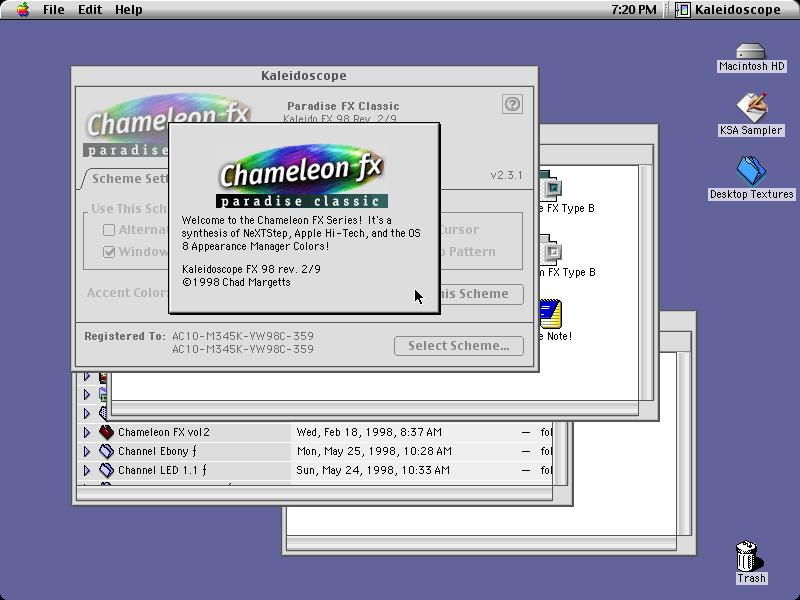Click the v2.3.1 version text

(506, 176)
